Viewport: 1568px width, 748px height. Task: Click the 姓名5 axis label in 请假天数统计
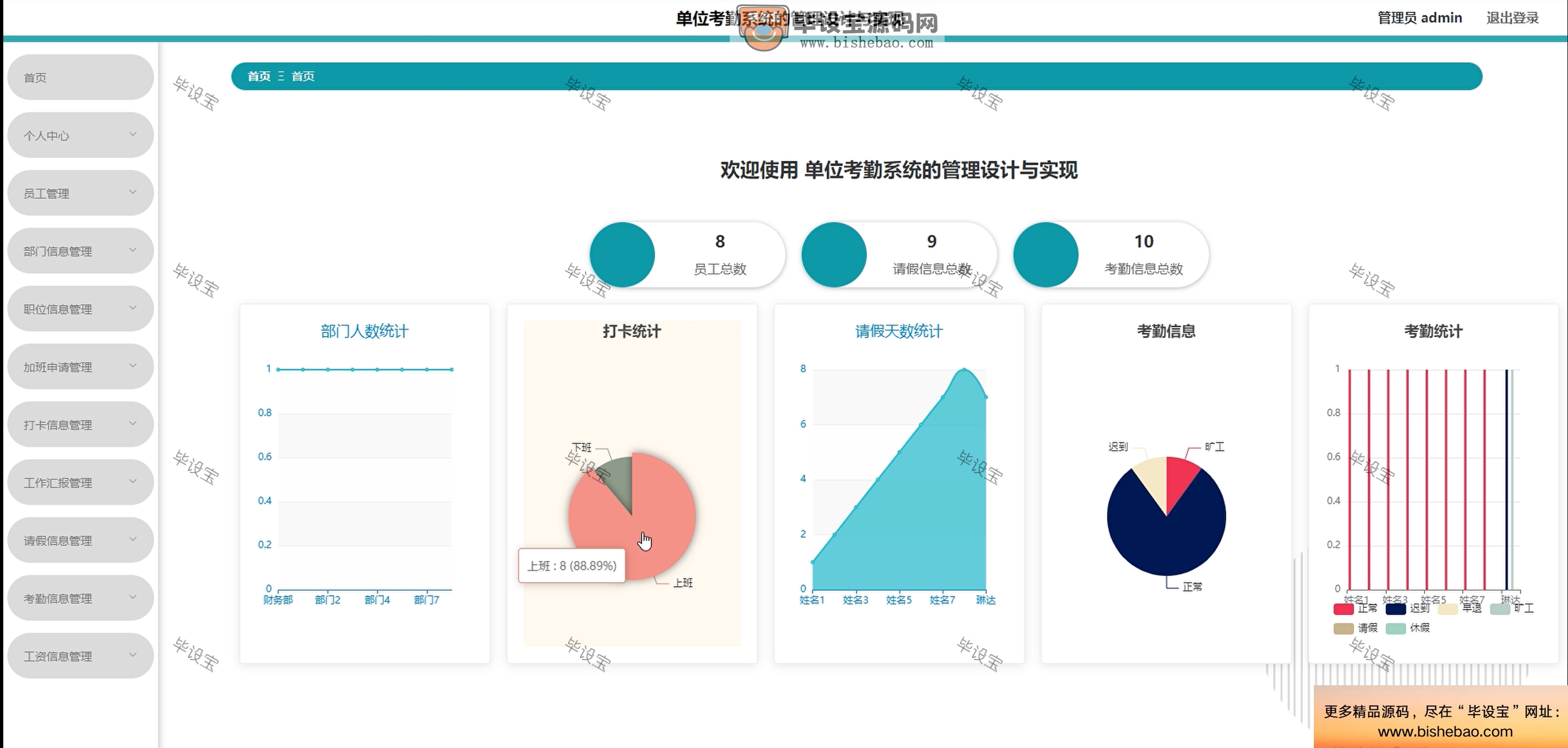(x=899, y=600)
